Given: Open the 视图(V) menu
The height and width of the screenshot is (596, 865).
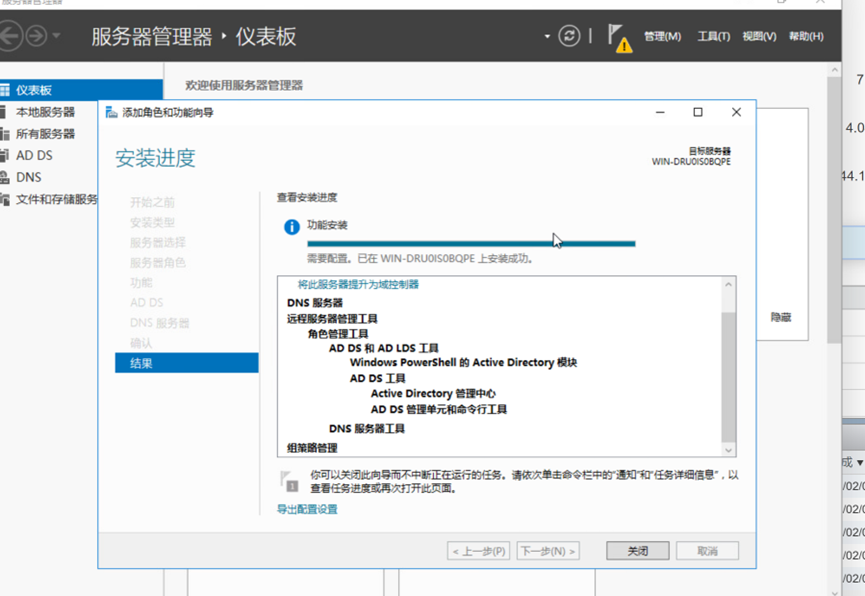Looking at the screenshot, I should (x=759, y=36).
